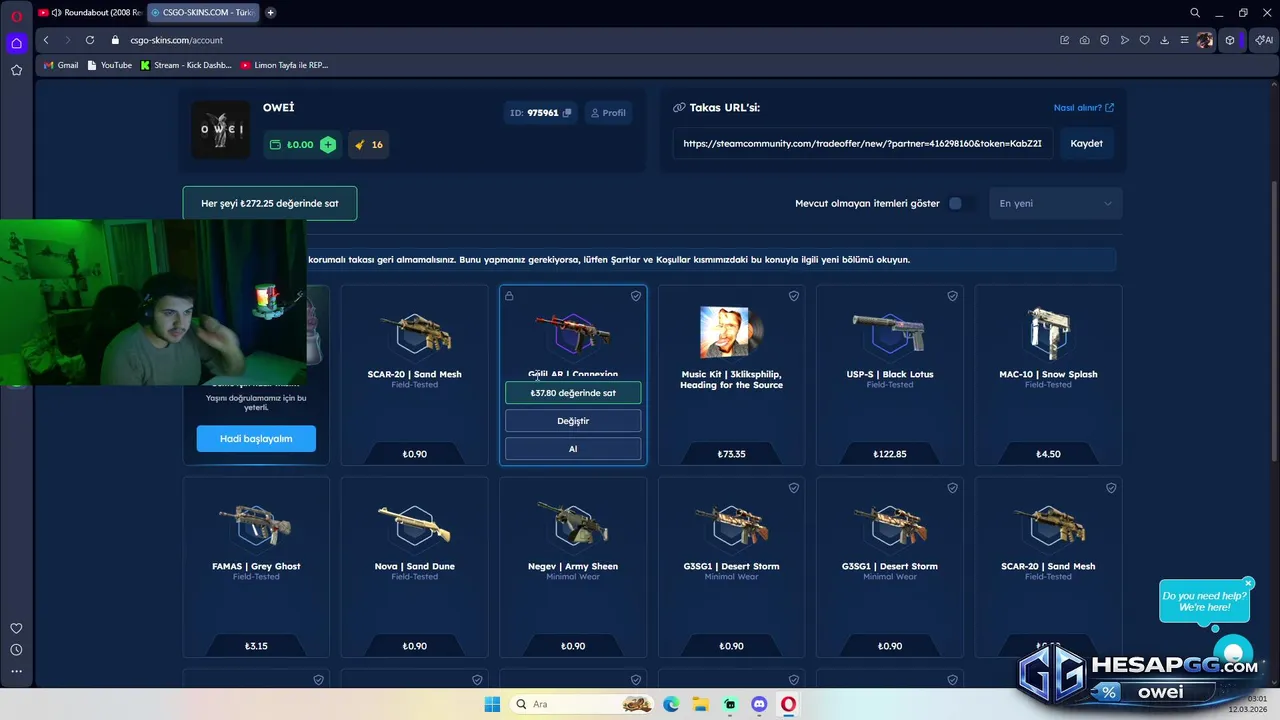Open browser downloads icon
The height and width of the screenshot is (720, 1280).
pyautogui.click(x=1164, y=40)
